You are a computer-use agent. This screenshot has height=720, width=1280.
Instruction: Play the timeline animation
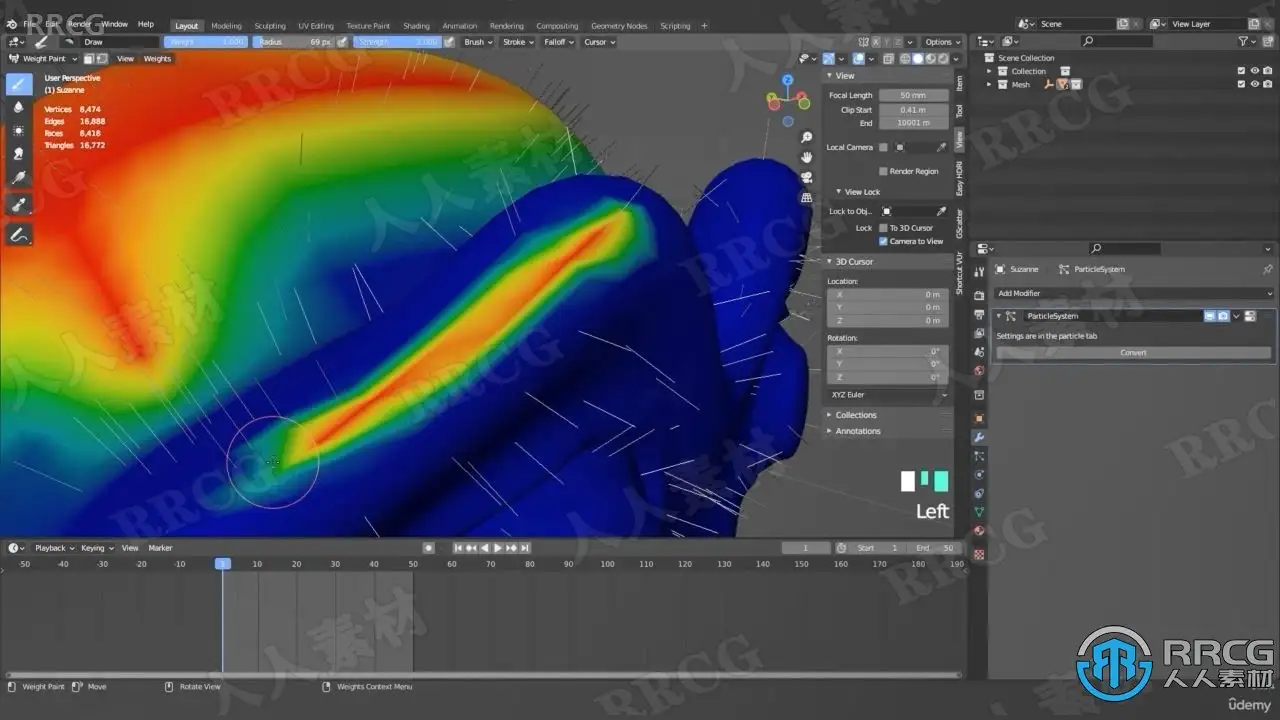click(497, 548)
